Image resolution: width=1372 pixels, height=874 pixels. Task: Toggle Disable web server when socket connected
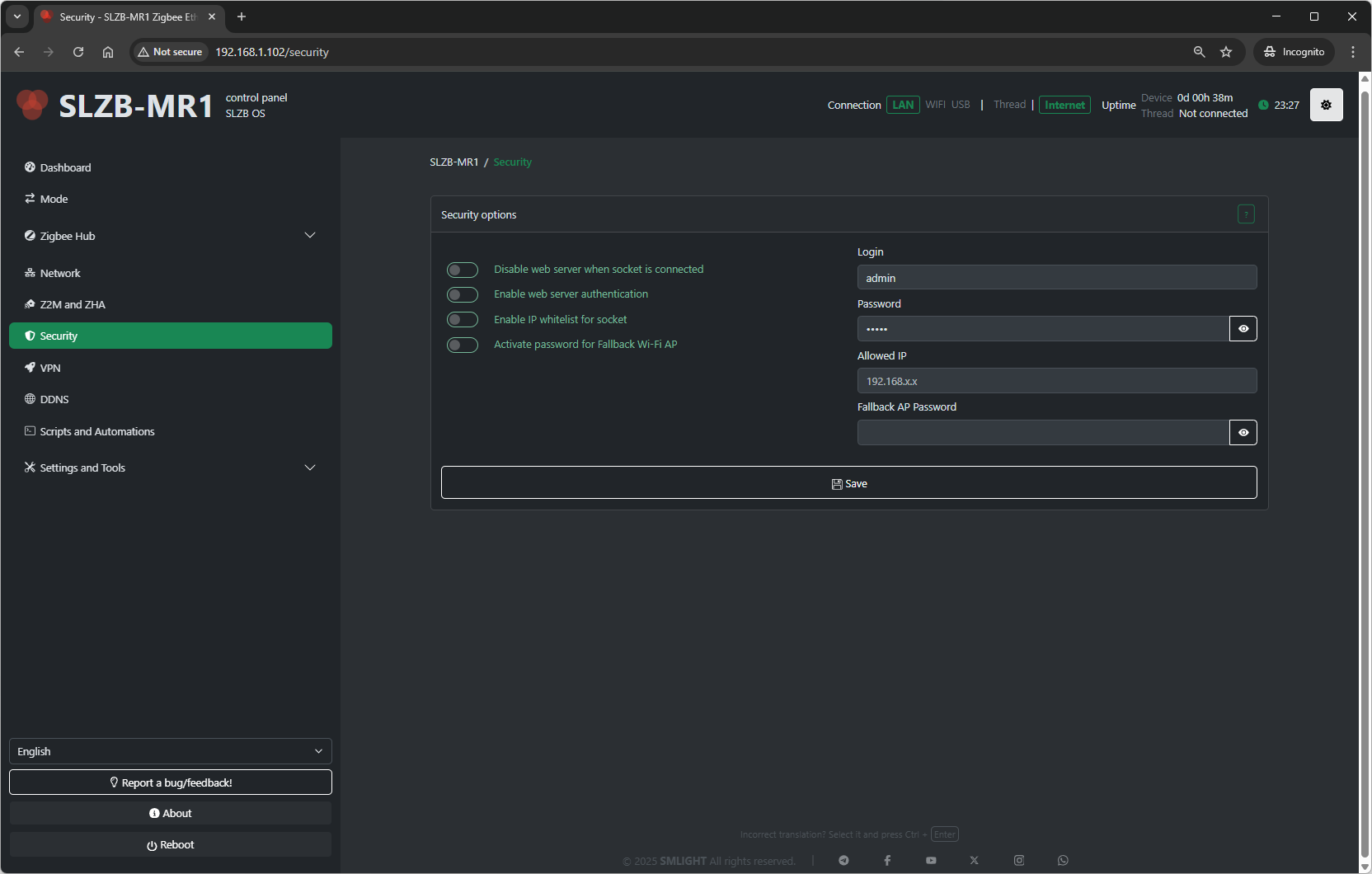(x=463, y=270)
